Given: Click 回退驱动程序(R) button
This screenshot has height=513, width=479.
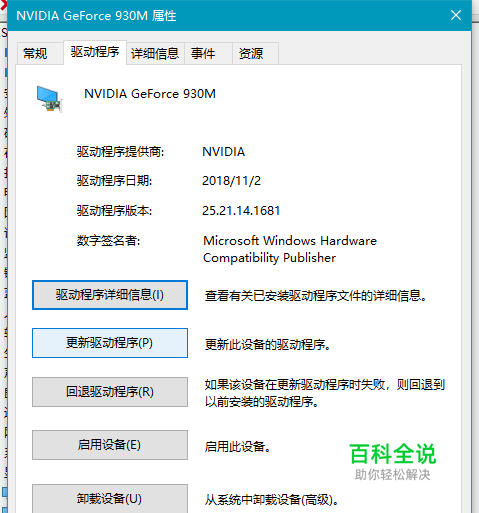Looking at the screenshot, I should [x=110, y=392].
